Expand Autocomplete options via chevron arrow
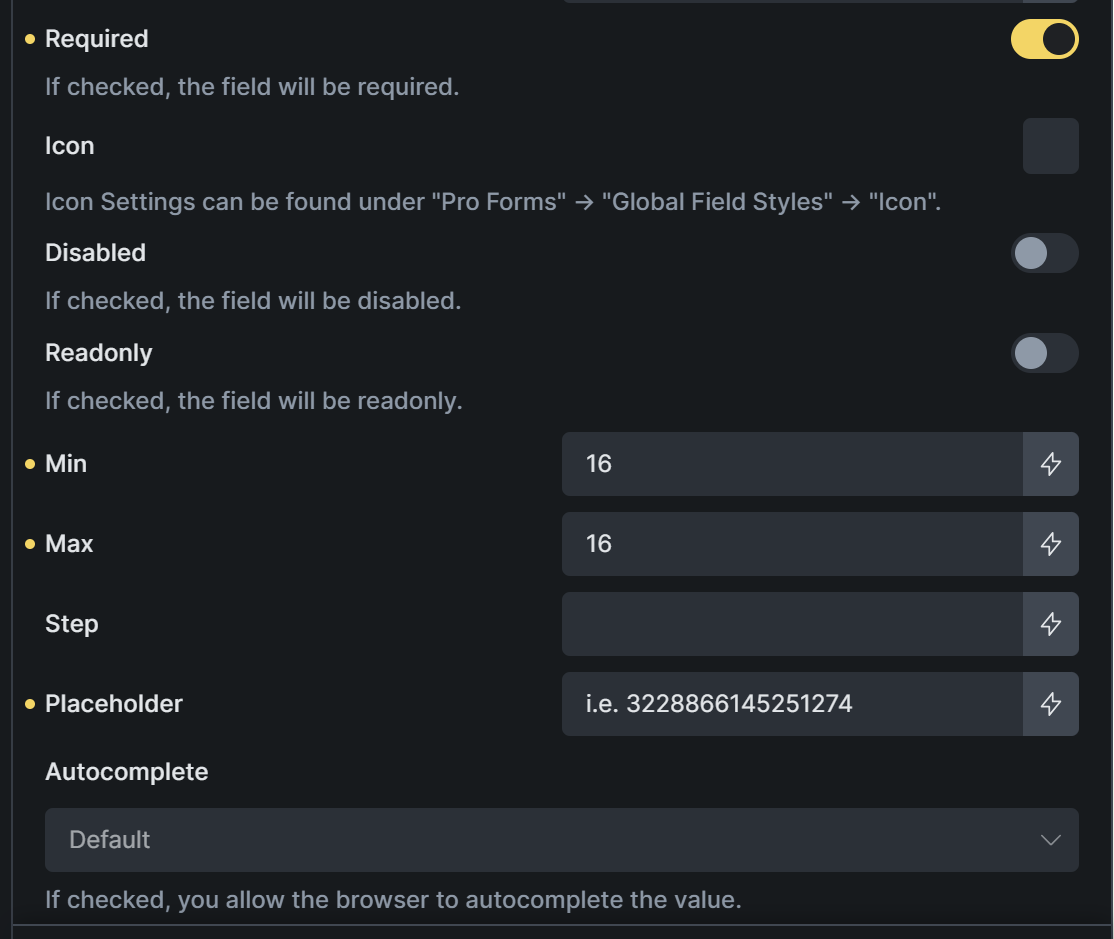 (x=1050, y=840)
